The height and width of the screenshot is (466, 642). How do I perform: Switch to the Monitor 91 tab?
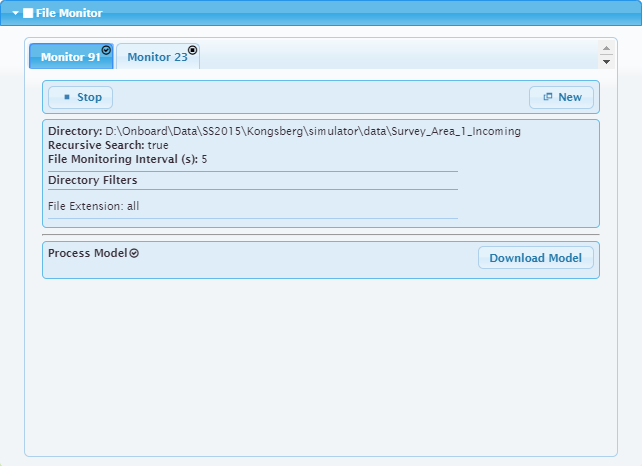pos(68,57)
